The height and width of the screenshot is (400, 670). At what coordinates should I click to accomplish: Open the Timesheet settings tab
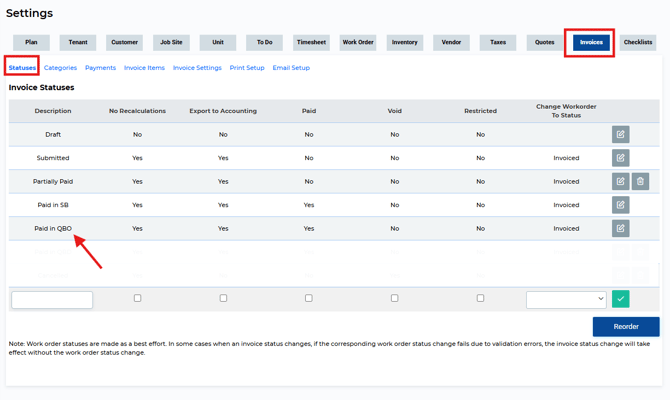click(311, 42)
